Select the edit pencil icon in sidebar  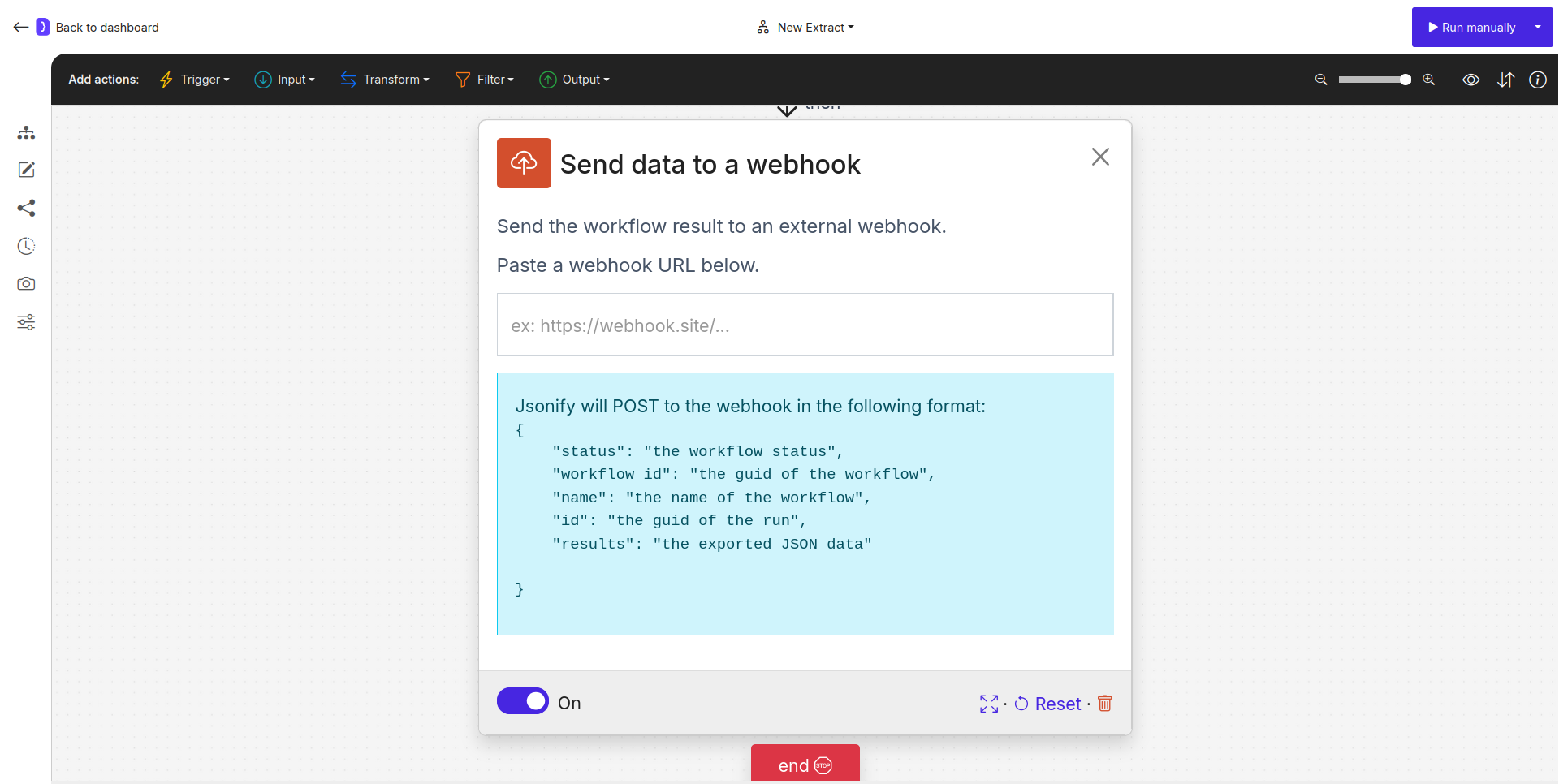26,170
